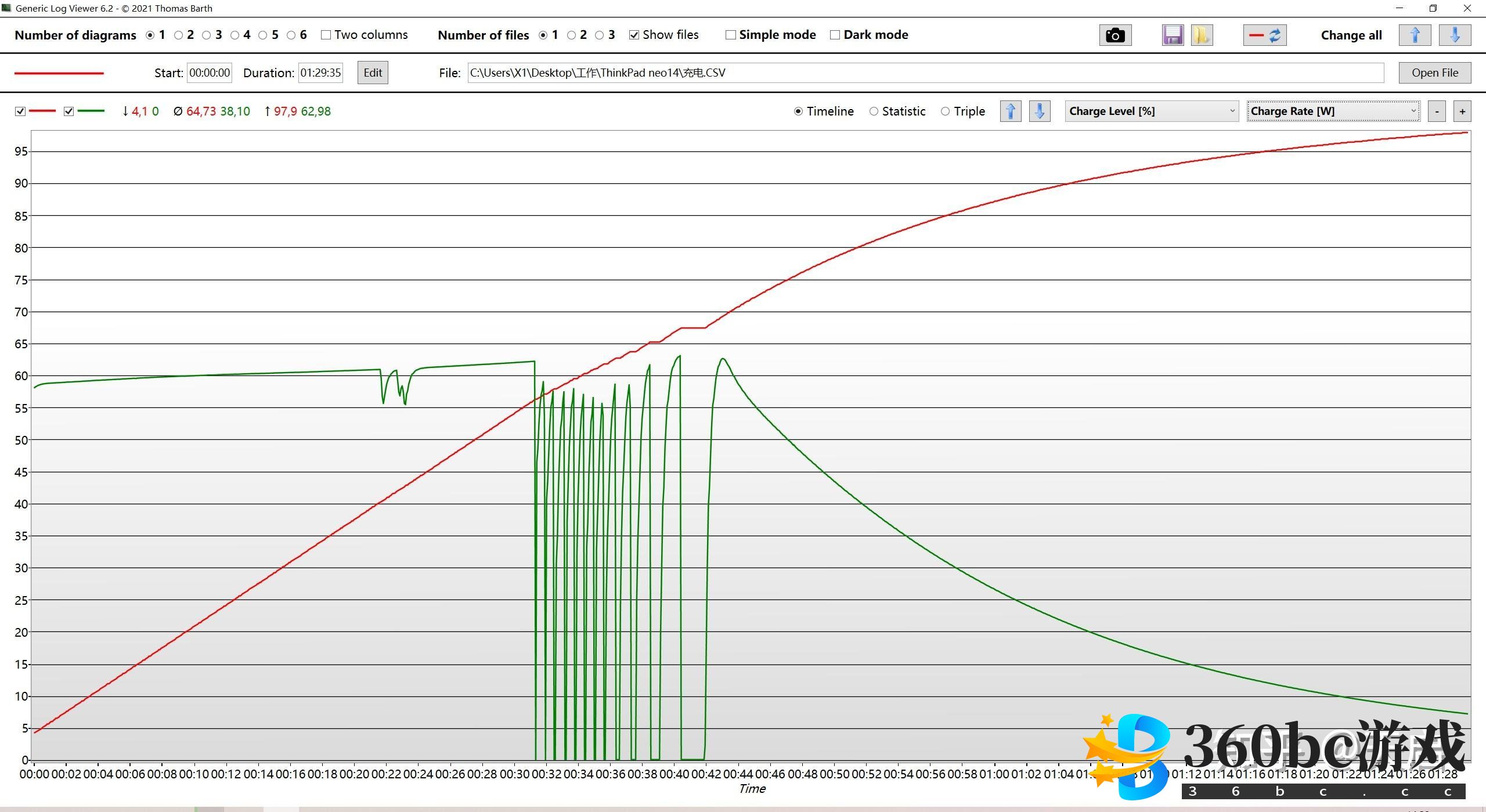Select the Statistic view radio button
This screenshot has height=812, width=1486.
874,111
